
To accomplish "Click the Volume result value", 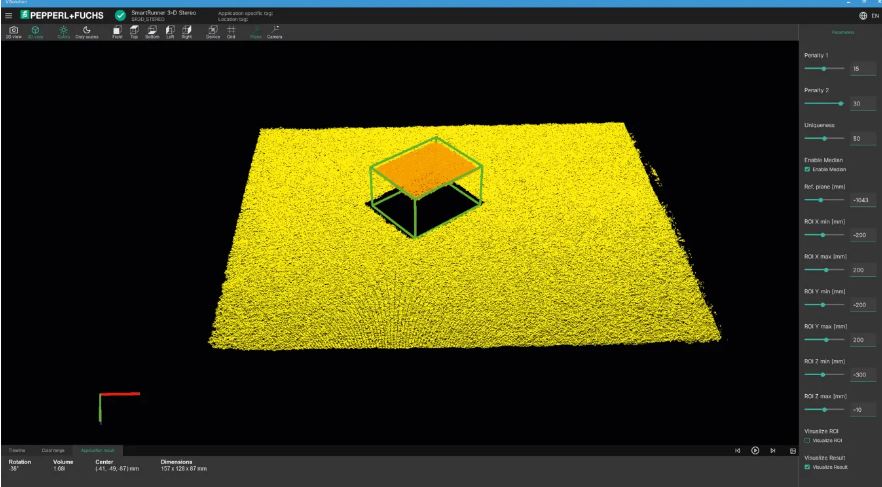I will (x=59, y=468).
